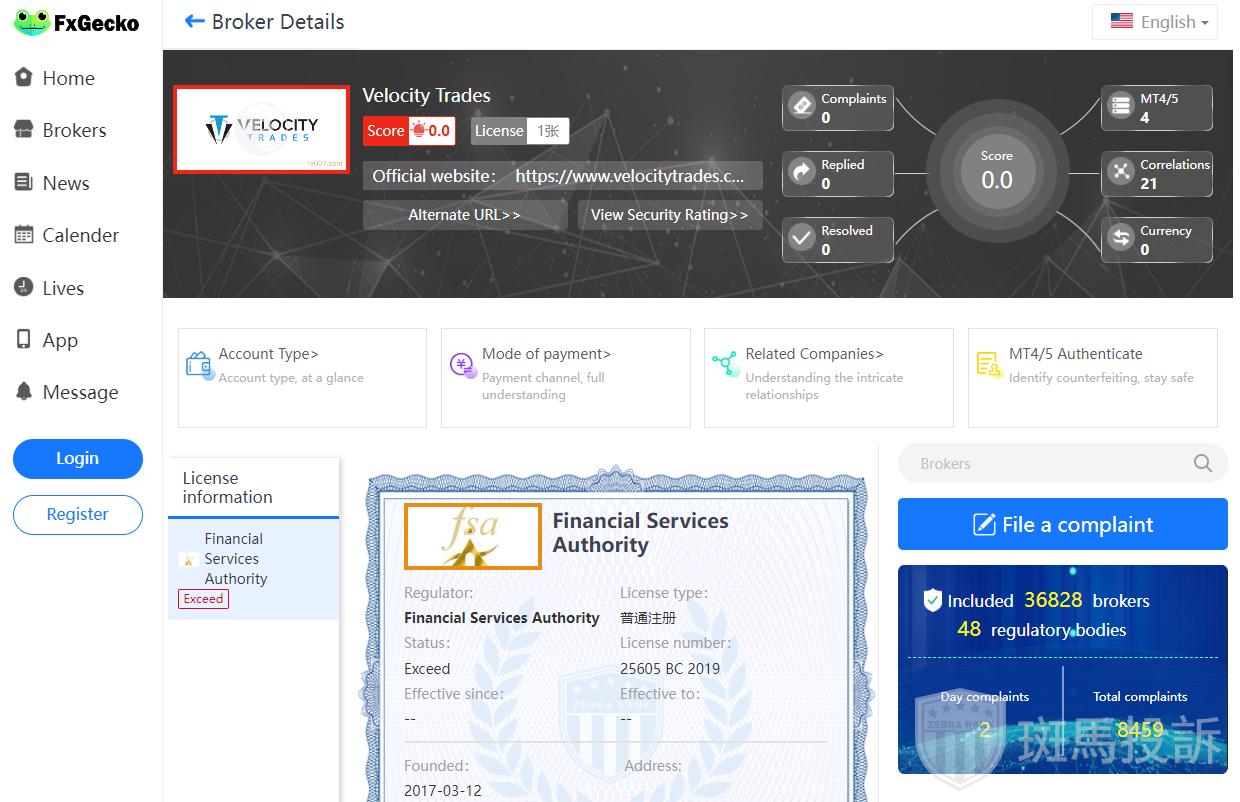Viewport: 1240px width, 802px height.
Task: Go to Brokers in sidebar
Action: point(73,130)
